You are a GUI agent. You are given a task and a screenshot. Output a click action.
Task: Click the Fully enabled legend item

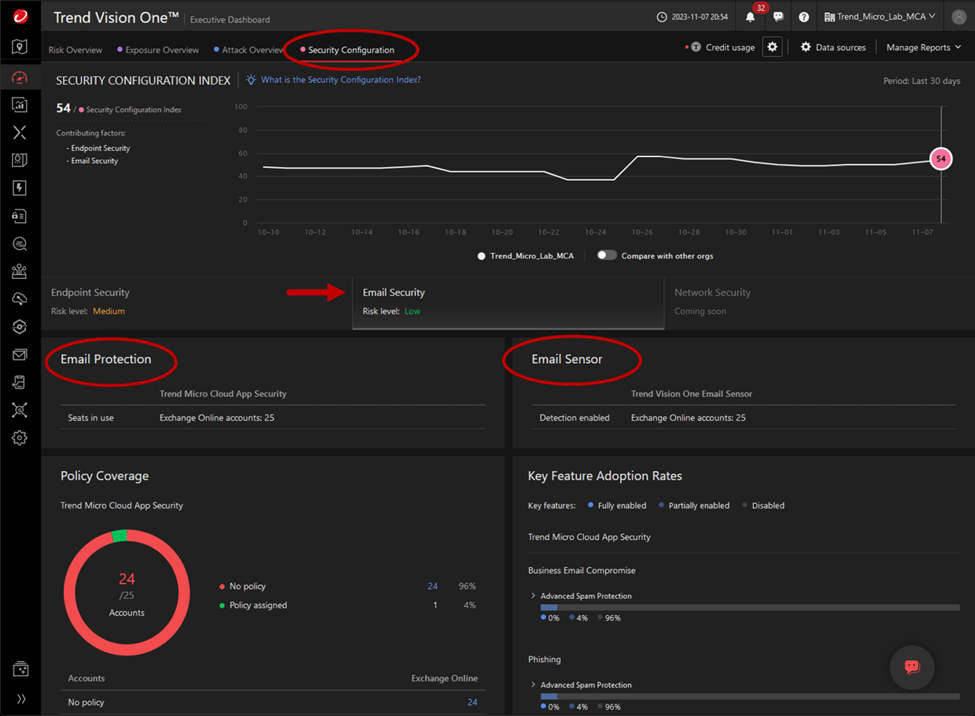(x=617, y=506)
